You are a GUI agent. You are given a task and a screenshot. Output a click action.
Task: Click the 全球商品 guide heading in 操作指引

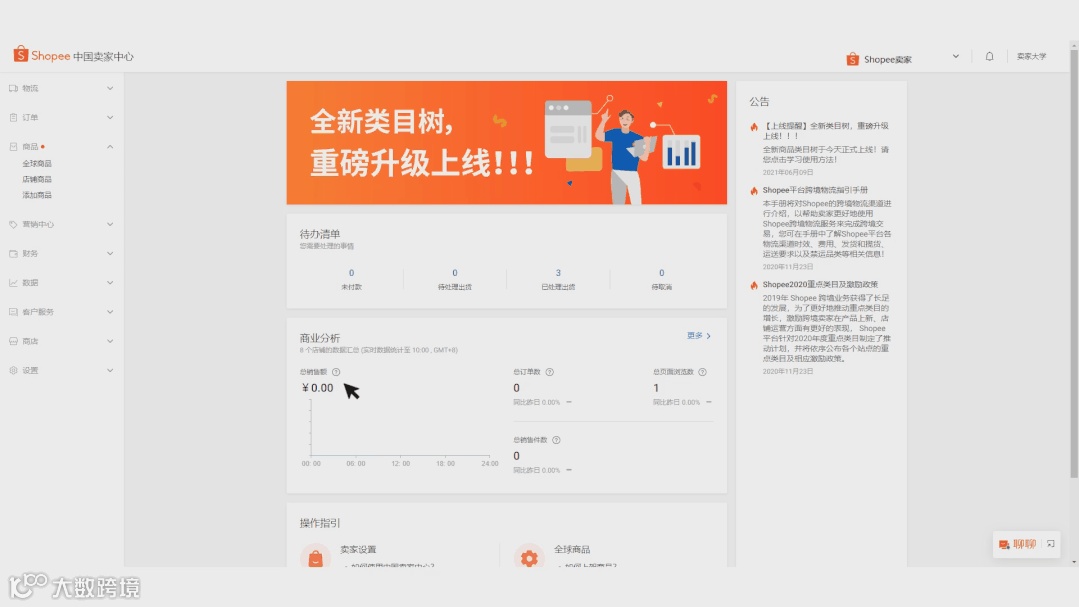tap(572, 549)
